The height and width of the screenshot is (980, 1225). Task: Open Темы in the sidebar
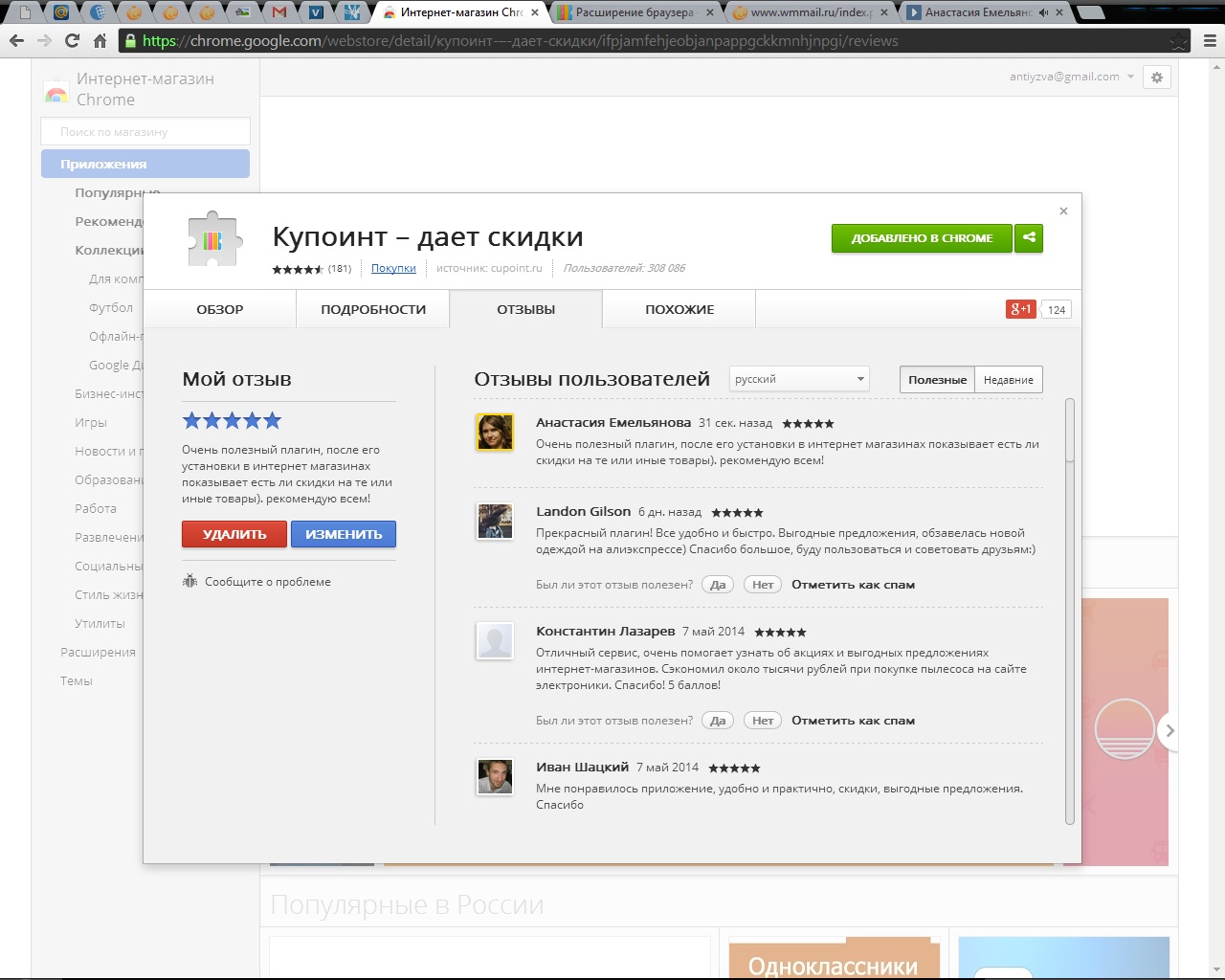tap(77, 680)
